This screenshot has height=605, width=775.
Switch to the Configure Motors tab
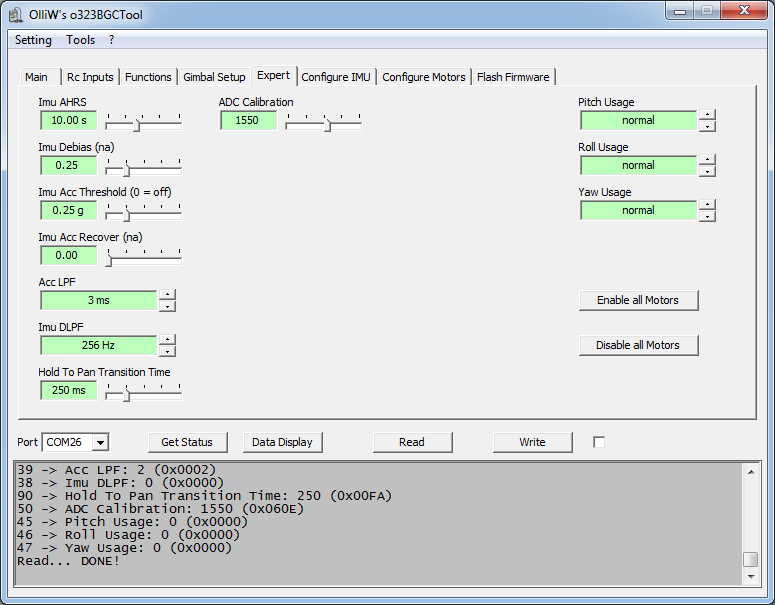pyautogui.click(x=424, y=77)
